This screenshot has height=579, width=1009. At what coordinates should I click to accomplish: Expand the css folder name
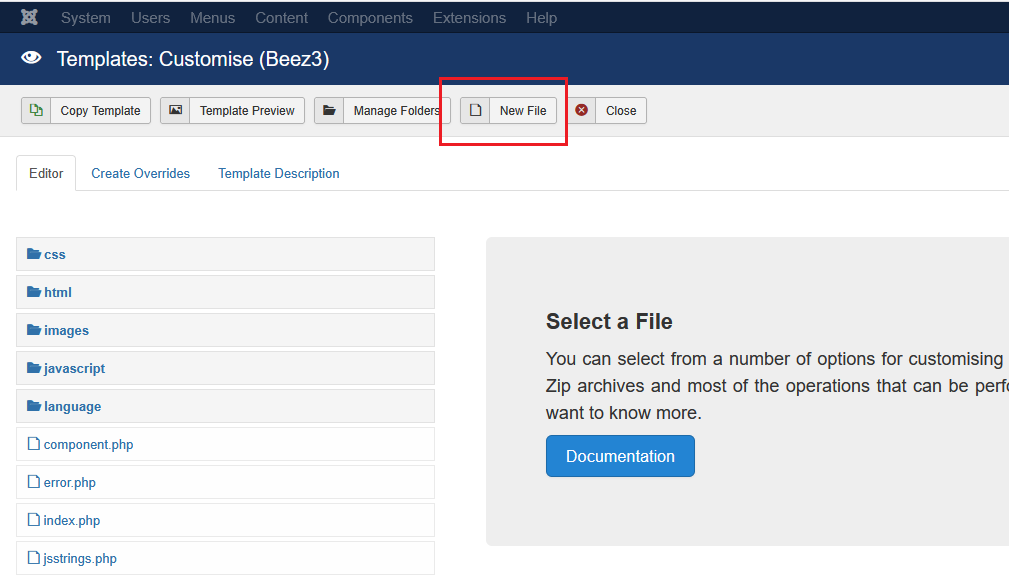click(55, 255)
